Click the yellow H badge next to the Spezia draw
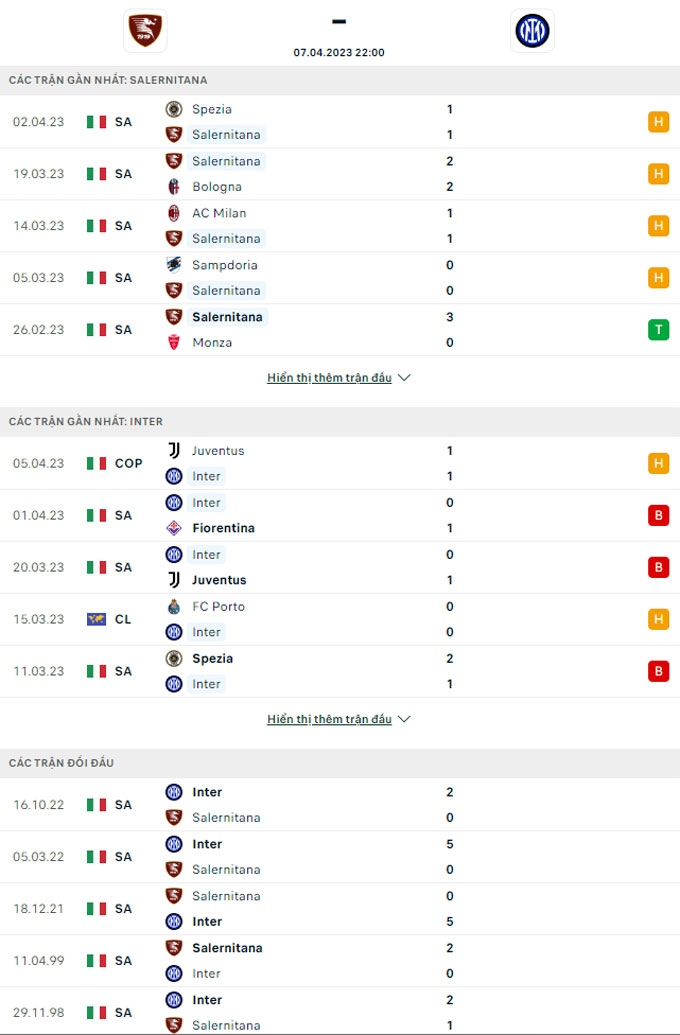The width and height of the screenshot is (680, 1035). click(x=658, y=121)
